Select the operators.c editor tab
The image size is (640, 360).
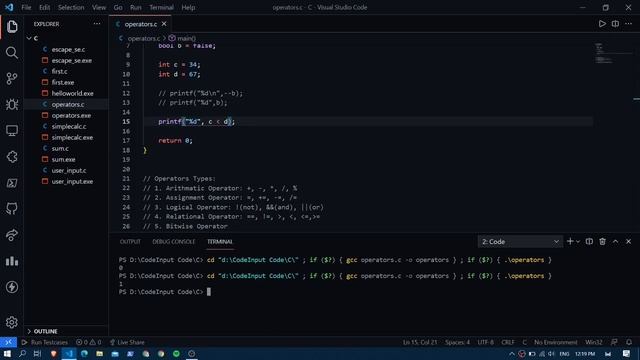pos(140,24)
